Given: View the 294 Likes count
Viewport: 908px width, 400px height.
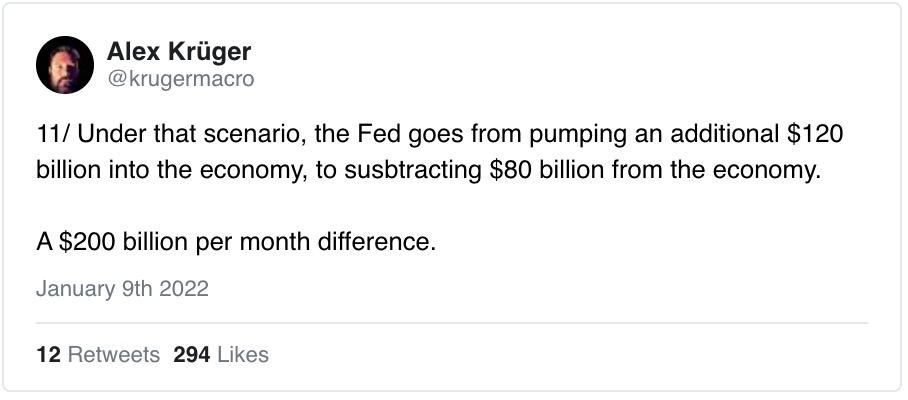Looking at the screenshot, I should [x=221, y=354].
